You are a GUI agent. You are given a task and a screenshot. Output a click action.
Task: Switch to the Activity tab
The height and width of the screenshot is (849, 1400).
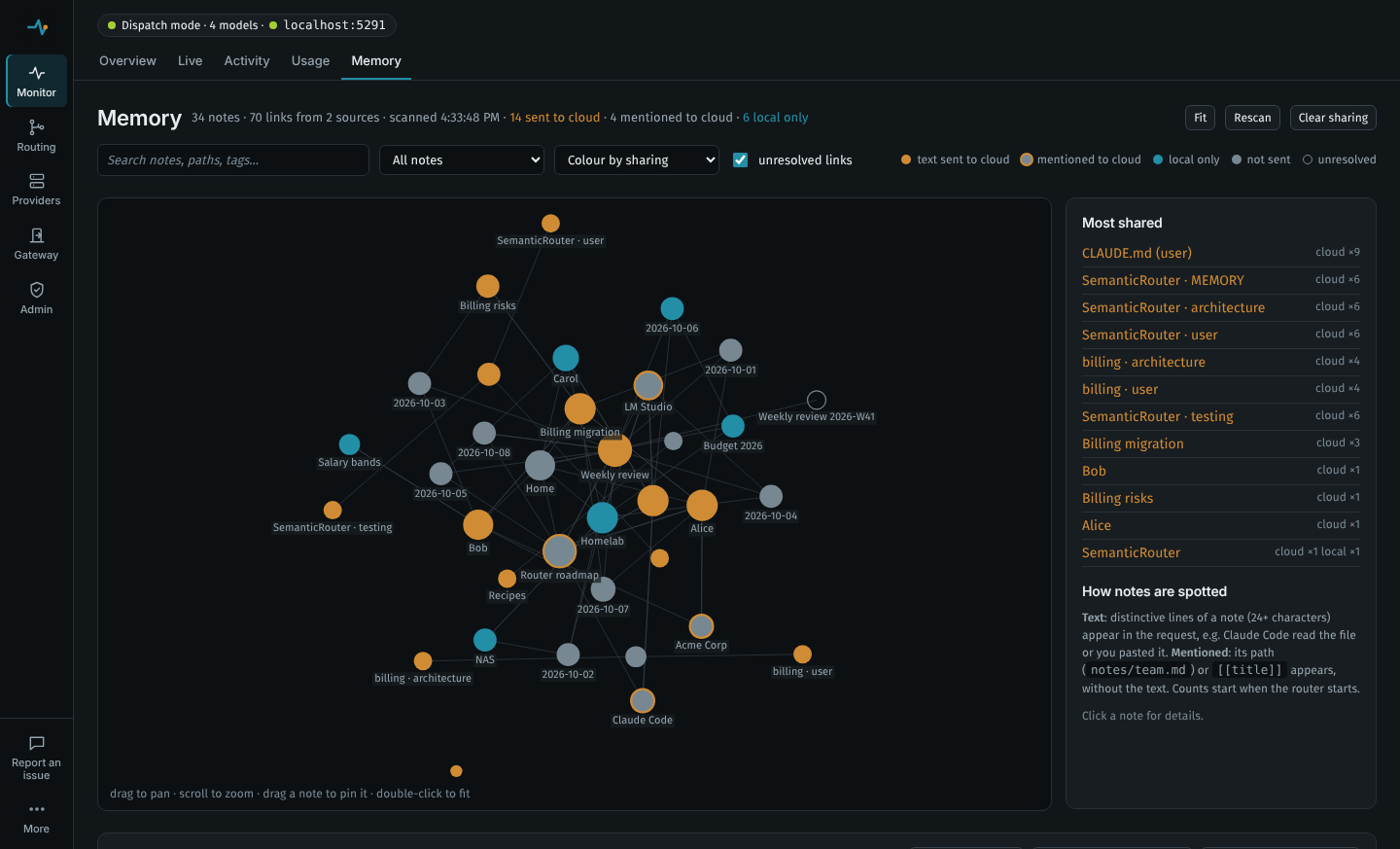click(x=247, y=60)
